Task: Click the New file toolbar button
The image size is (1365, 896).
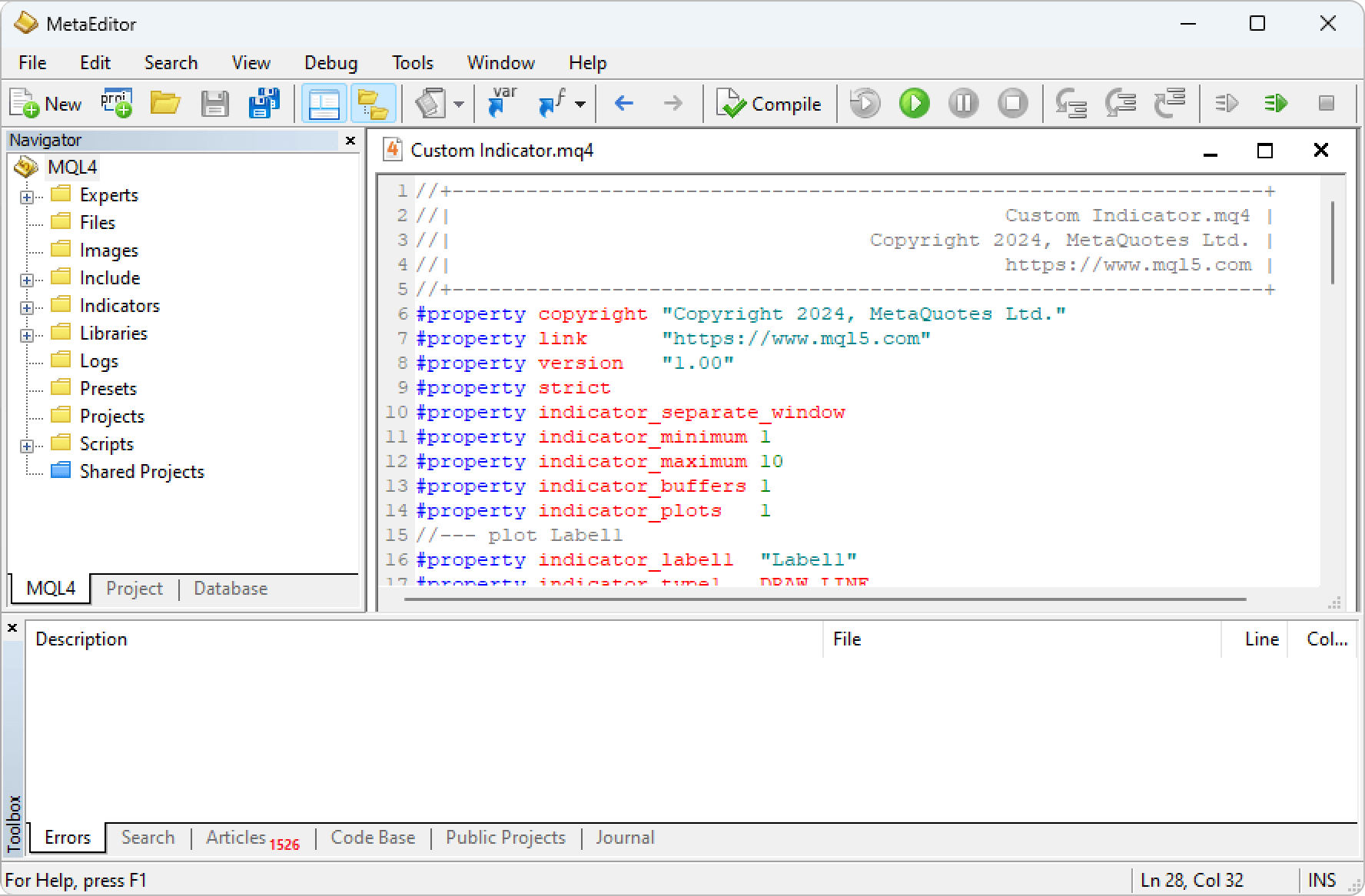Action: point(45,104)
